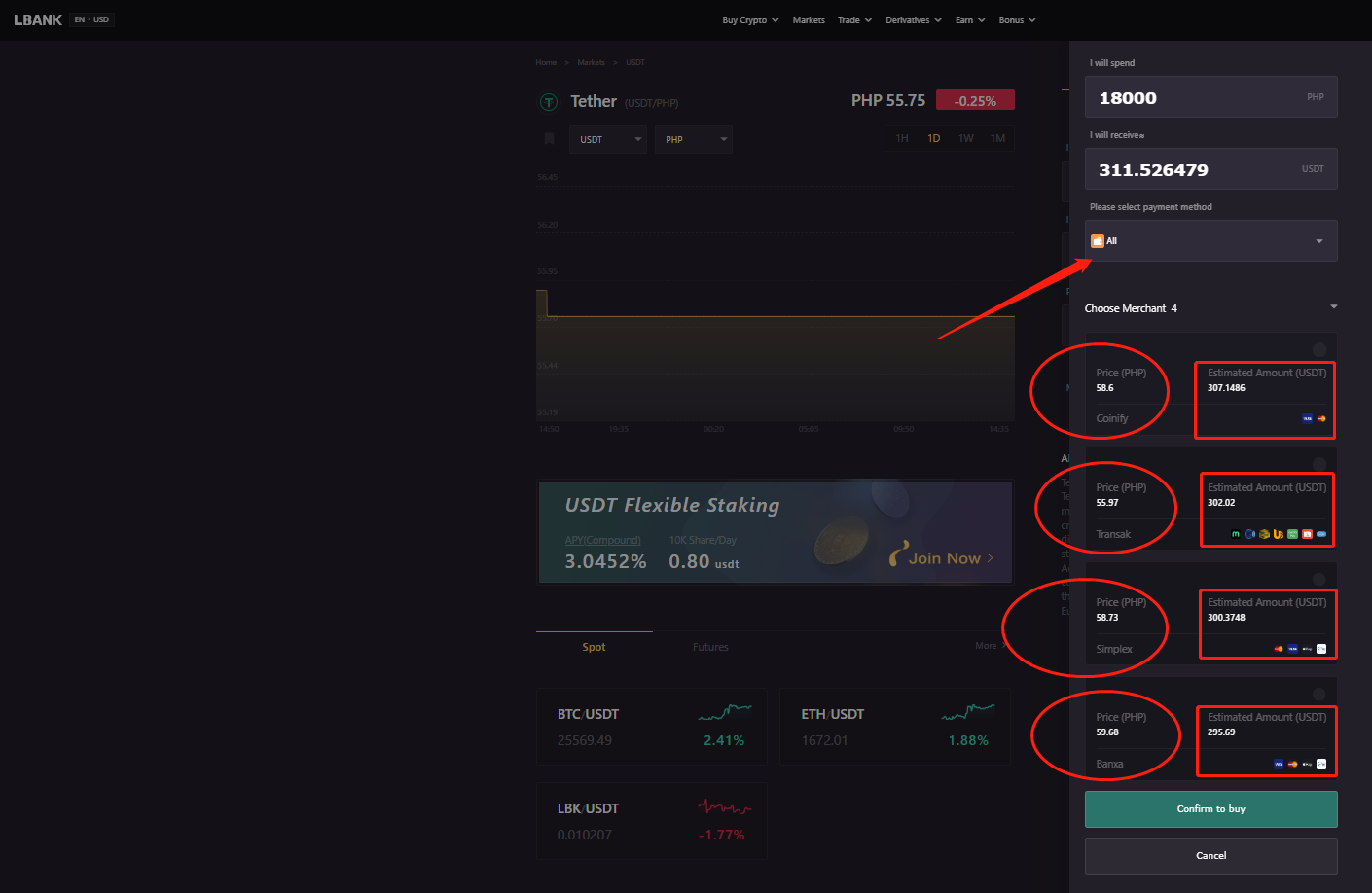Click Transak's red square payment icon
1372x893 pixels.
1307,534
